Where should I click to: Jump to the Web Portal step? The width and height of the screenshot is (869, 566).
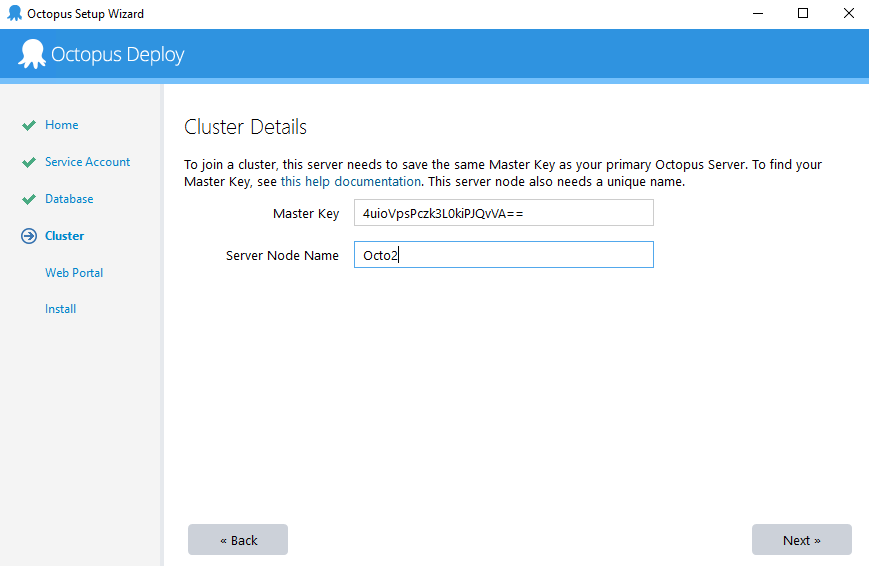(x=74, y=273)
